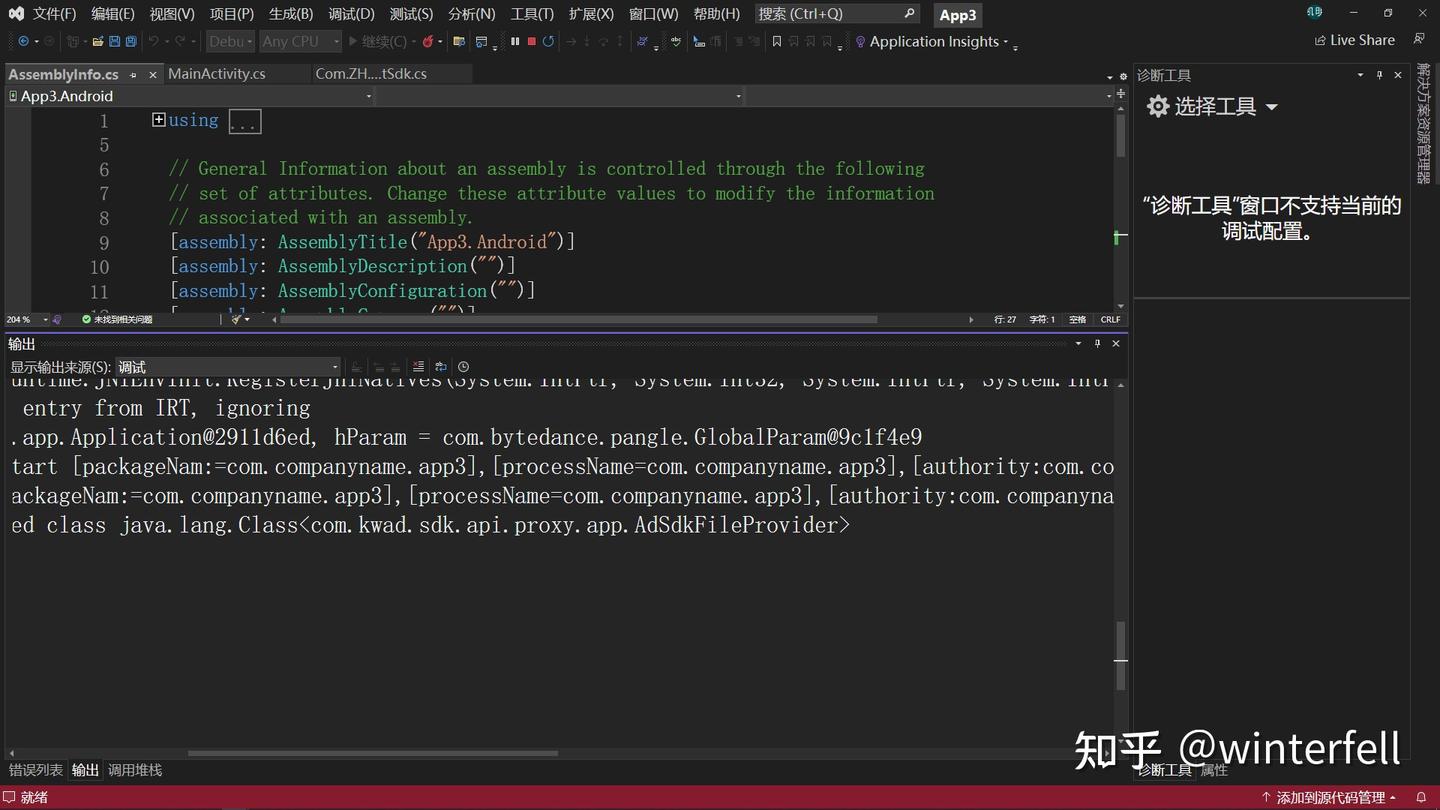
Task: Open the Debug configuration dropdown
Action: click(231, 41)
